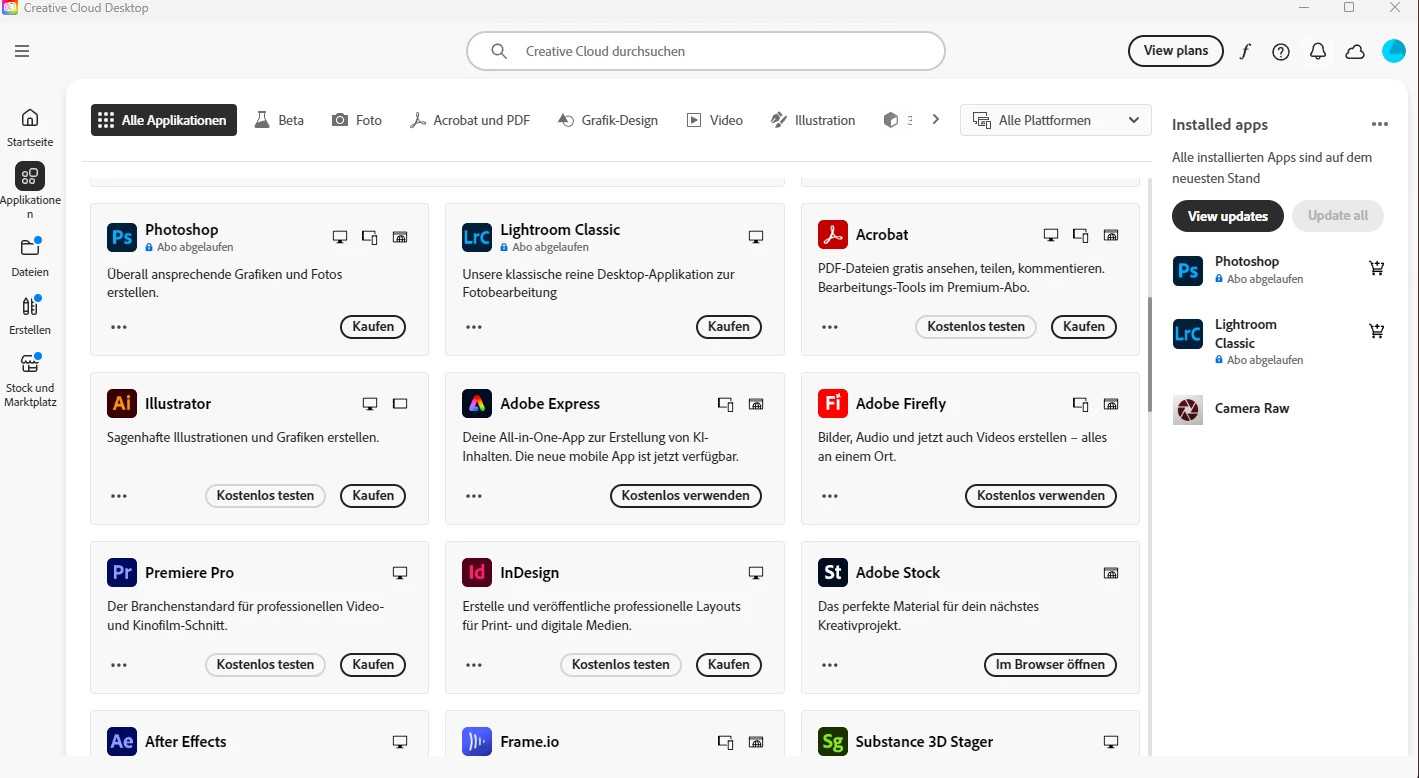This screenshot has width=1419, height=778.
Task: Open Erstellen in the sidebar
Action: pyautogui.click(x=30, y=315)
